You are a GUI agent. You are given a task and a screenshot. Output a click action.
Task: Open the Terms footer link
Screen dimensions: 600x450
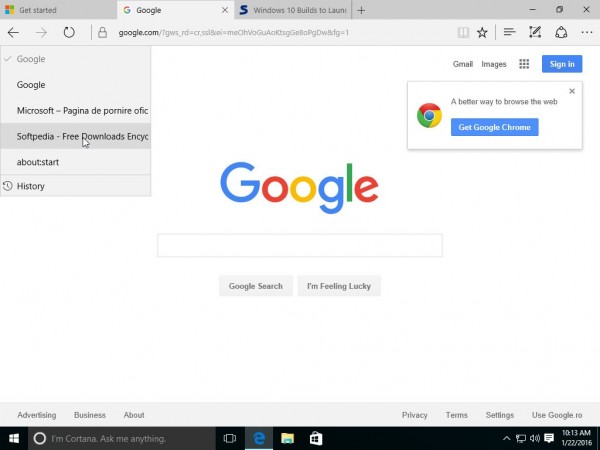point(457,415)
